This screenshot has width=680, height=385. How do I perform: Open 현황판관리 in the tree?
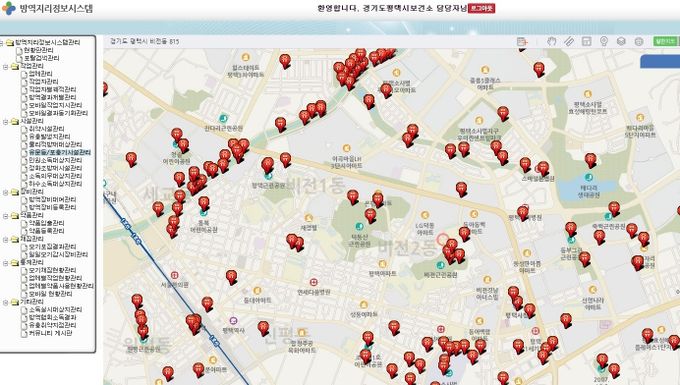pyautogui.click(x=38, y=50)
